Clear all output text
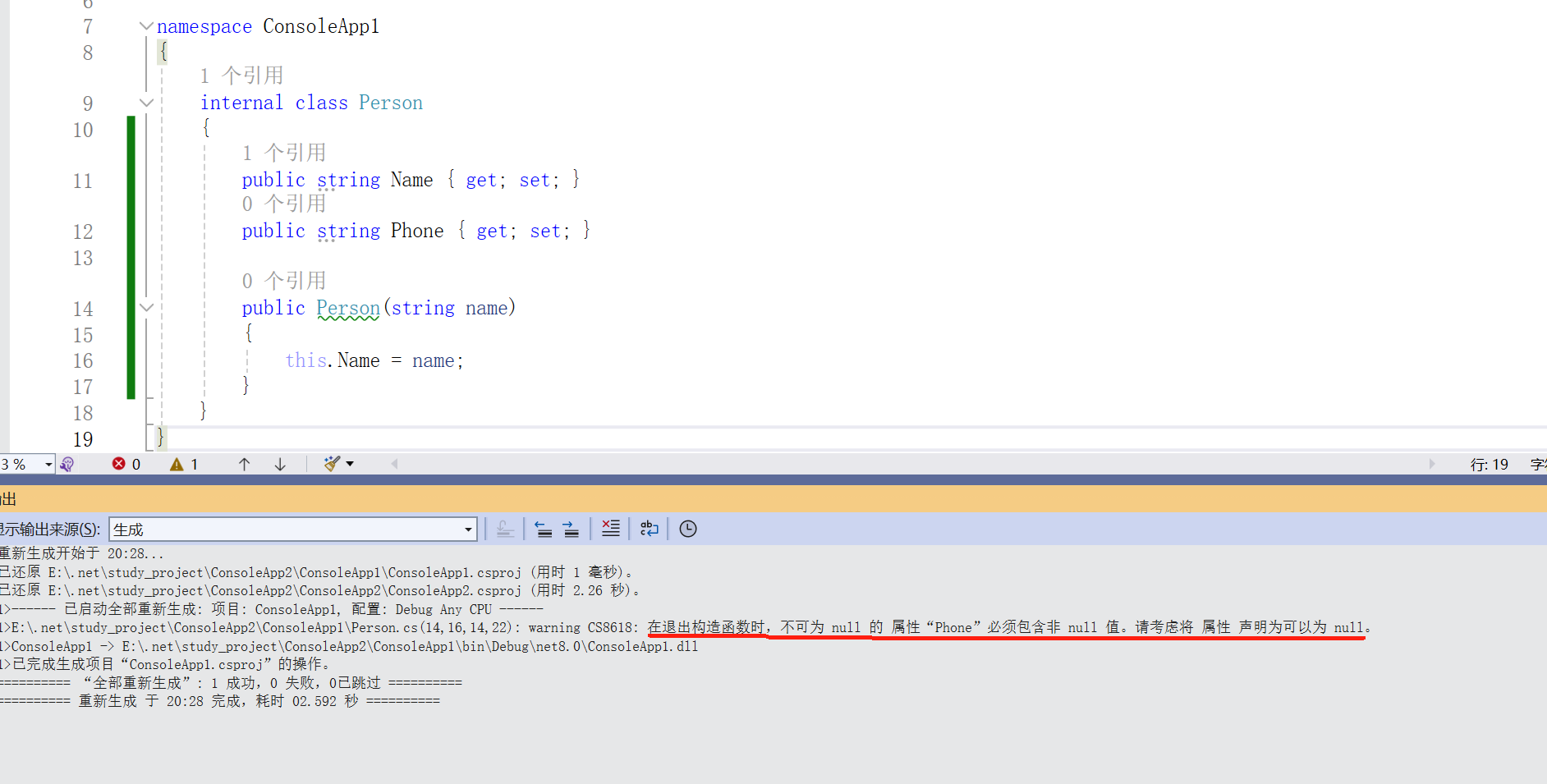 coord(611,529)
